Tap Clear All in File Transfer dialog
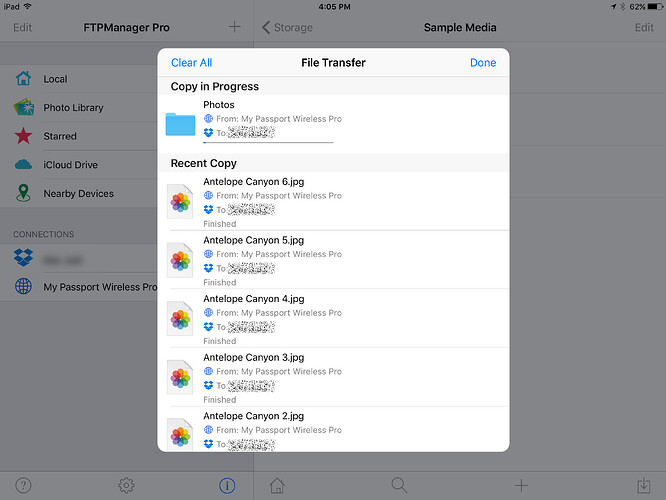This screenshot has width=666, height=500. point(191,63)
